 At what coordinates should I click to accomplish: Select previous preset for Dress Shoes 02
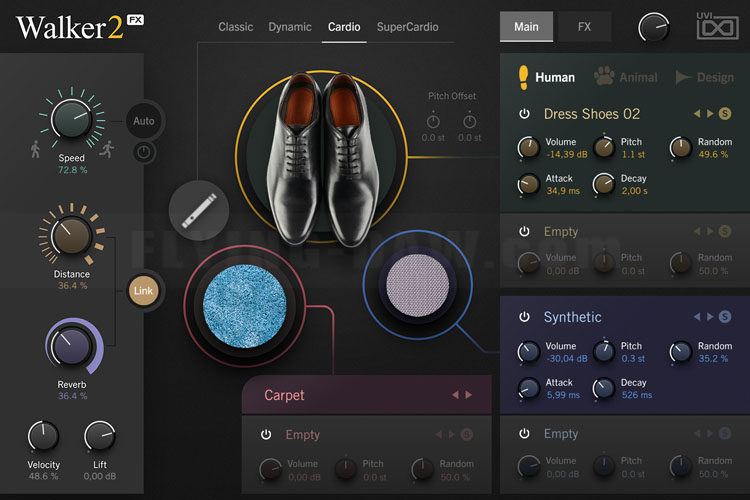[697, 113]
